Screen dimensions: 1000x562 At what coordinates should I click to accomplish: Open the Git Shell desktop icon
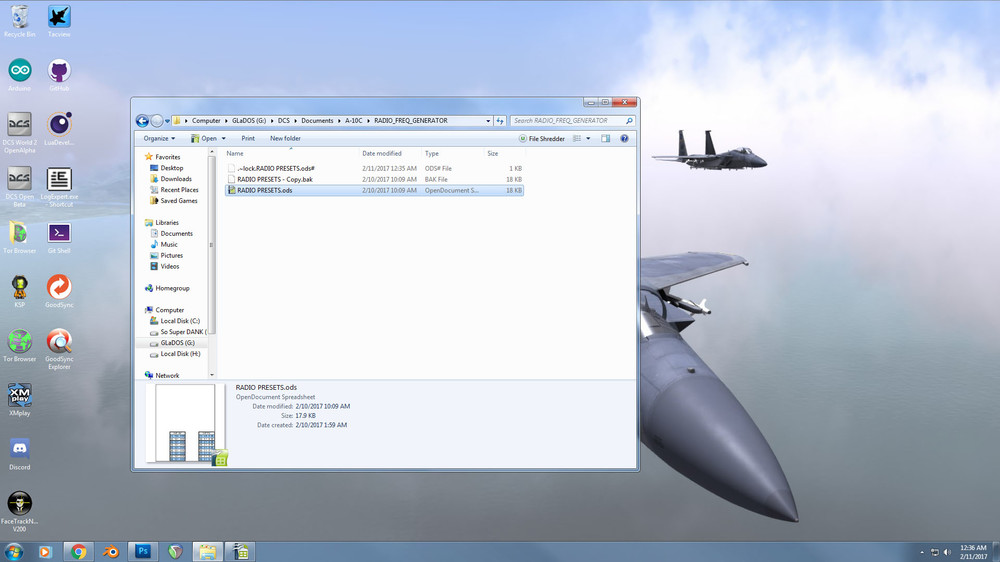click(x=59, y=238)
